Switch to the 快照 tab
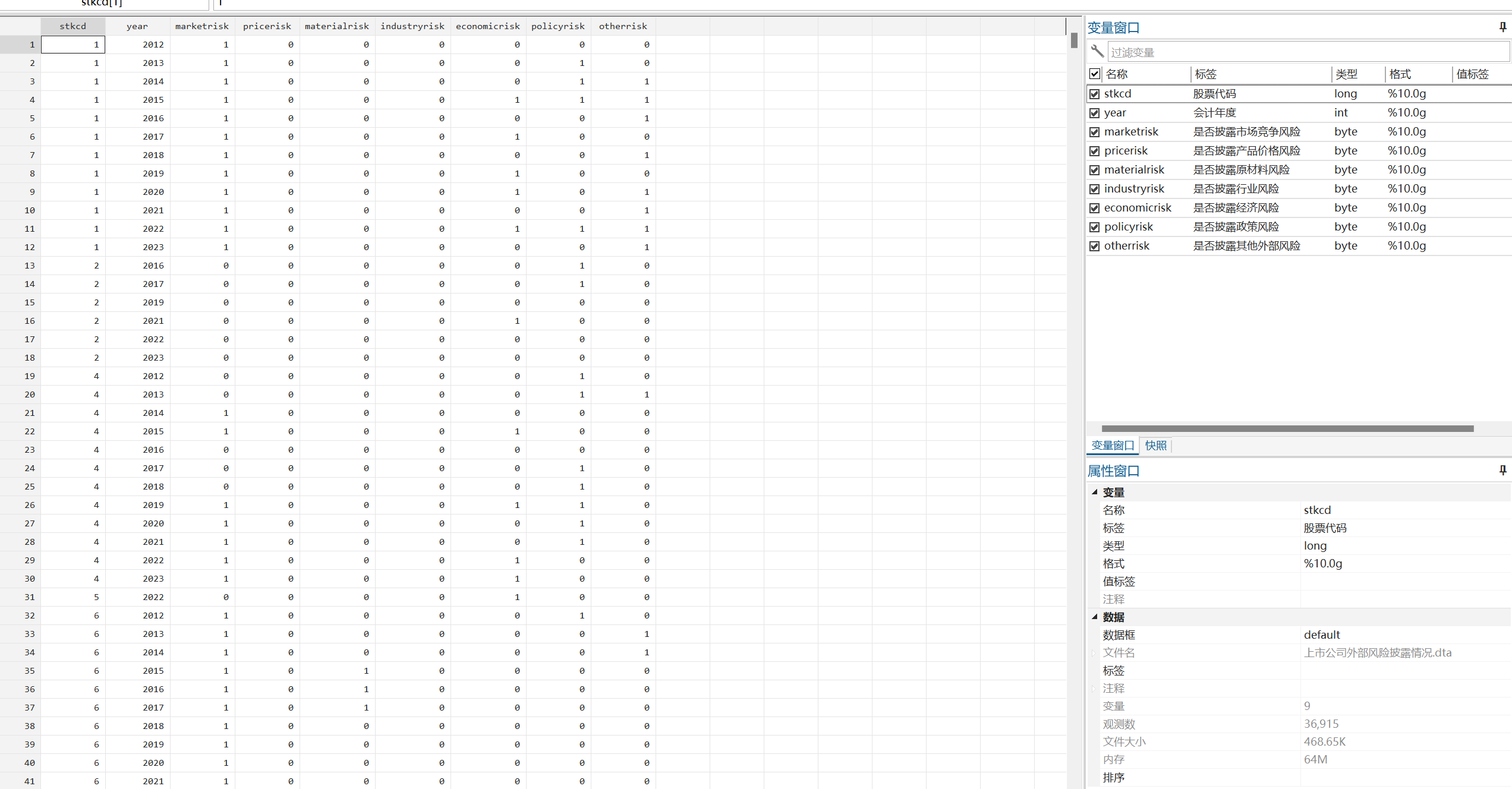 tap(1155, 446)
